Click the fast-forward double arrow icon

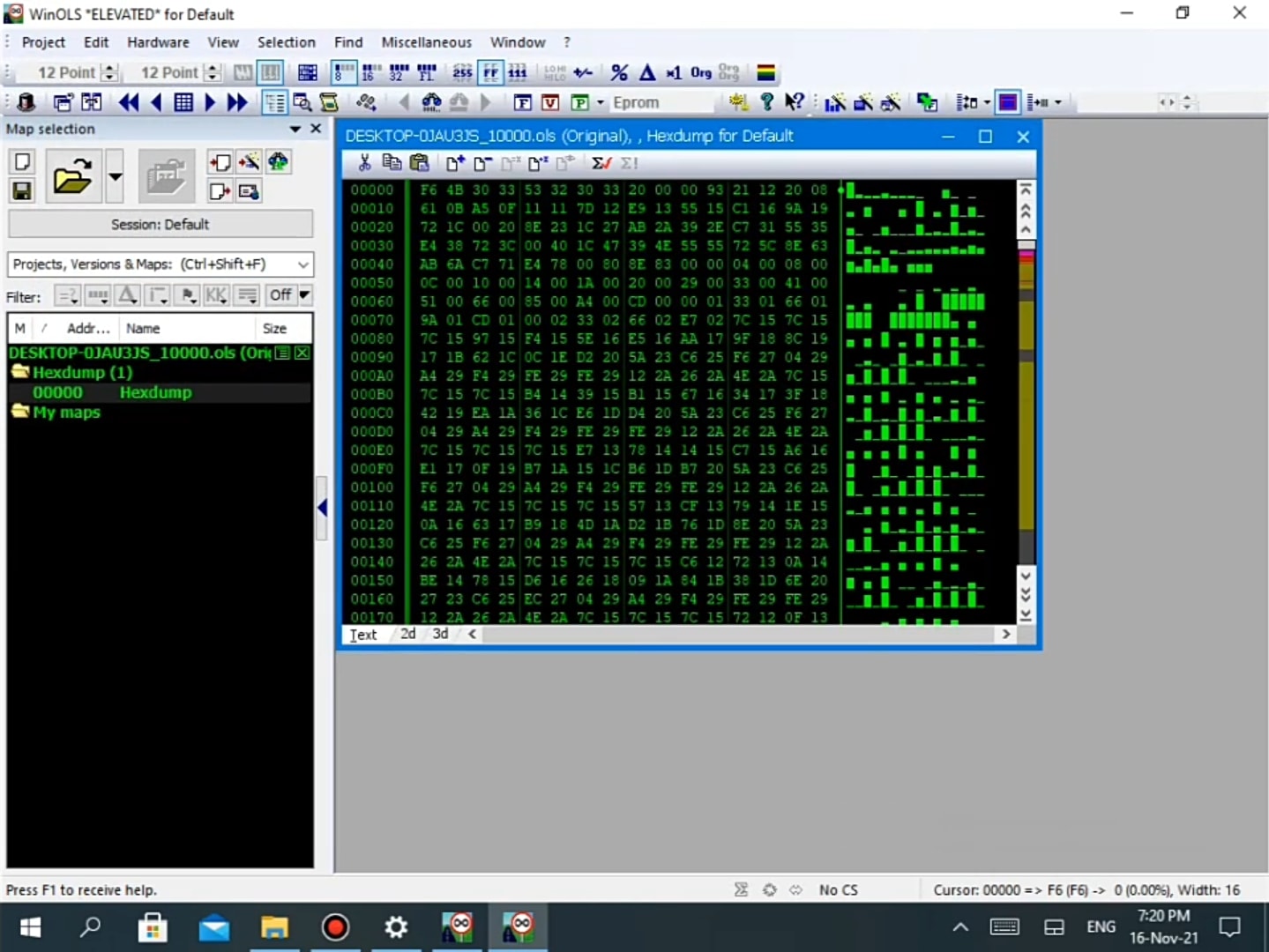237,102
